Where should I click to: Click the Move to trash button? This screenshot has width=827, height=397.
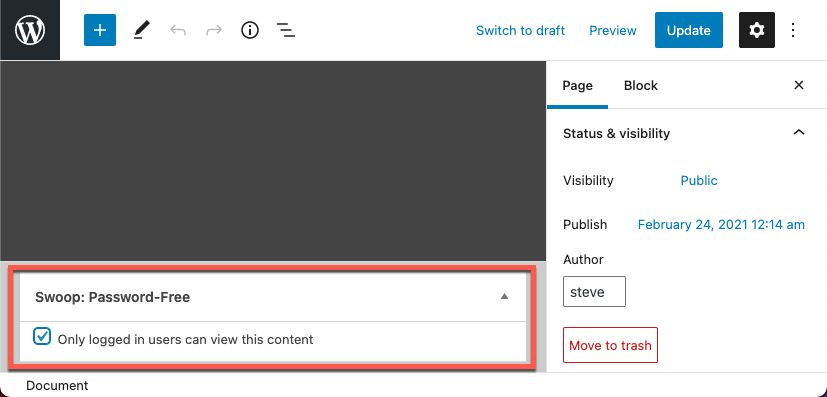[610, 345]
